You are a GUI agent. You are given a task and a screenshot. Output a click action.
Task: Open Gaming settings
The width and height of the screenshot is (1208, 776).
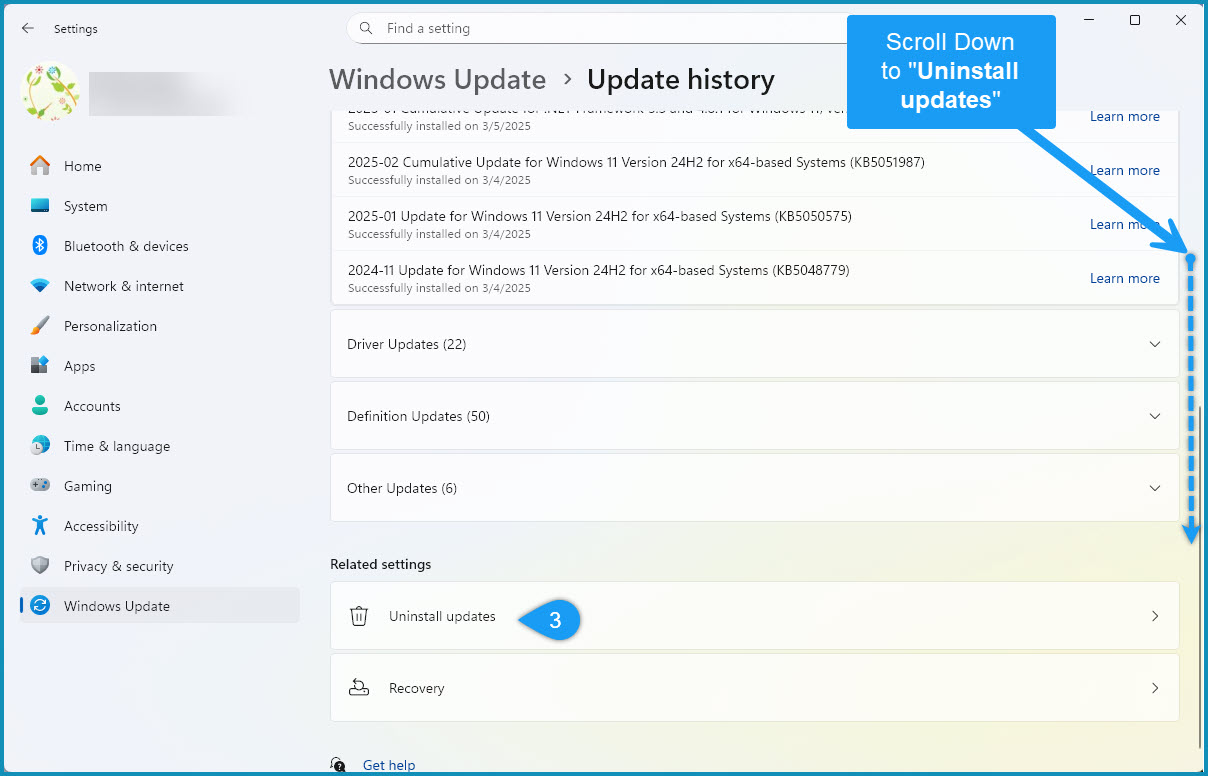click(x=40, y=486)
